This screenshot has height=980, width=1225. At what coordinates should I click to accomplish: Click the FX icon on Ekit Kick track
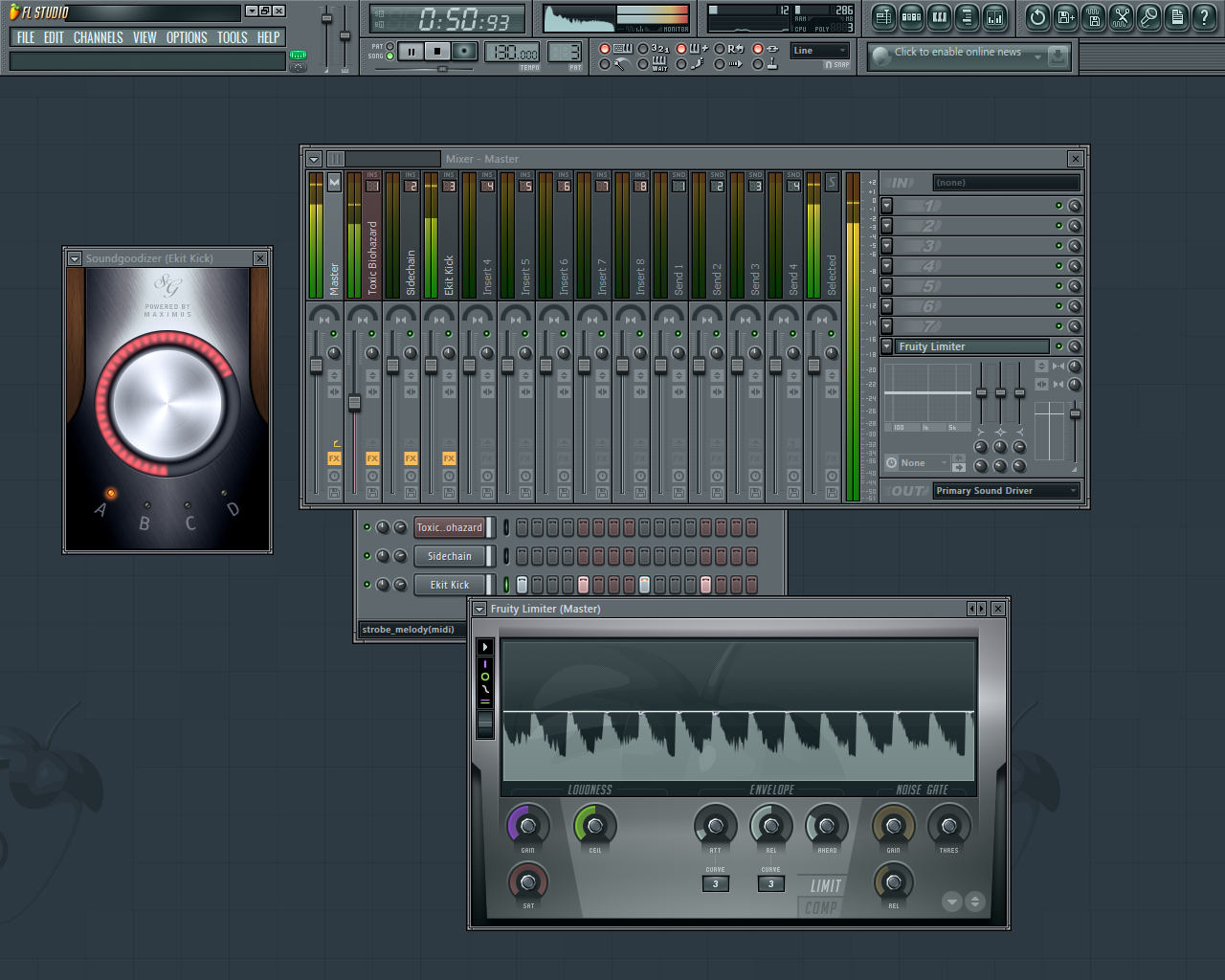point(449,458)
